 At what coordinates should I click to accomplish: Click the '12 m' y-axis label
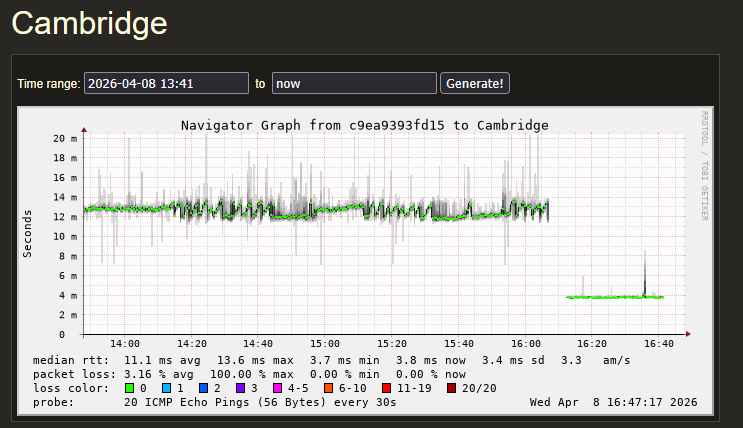point(65,217)
